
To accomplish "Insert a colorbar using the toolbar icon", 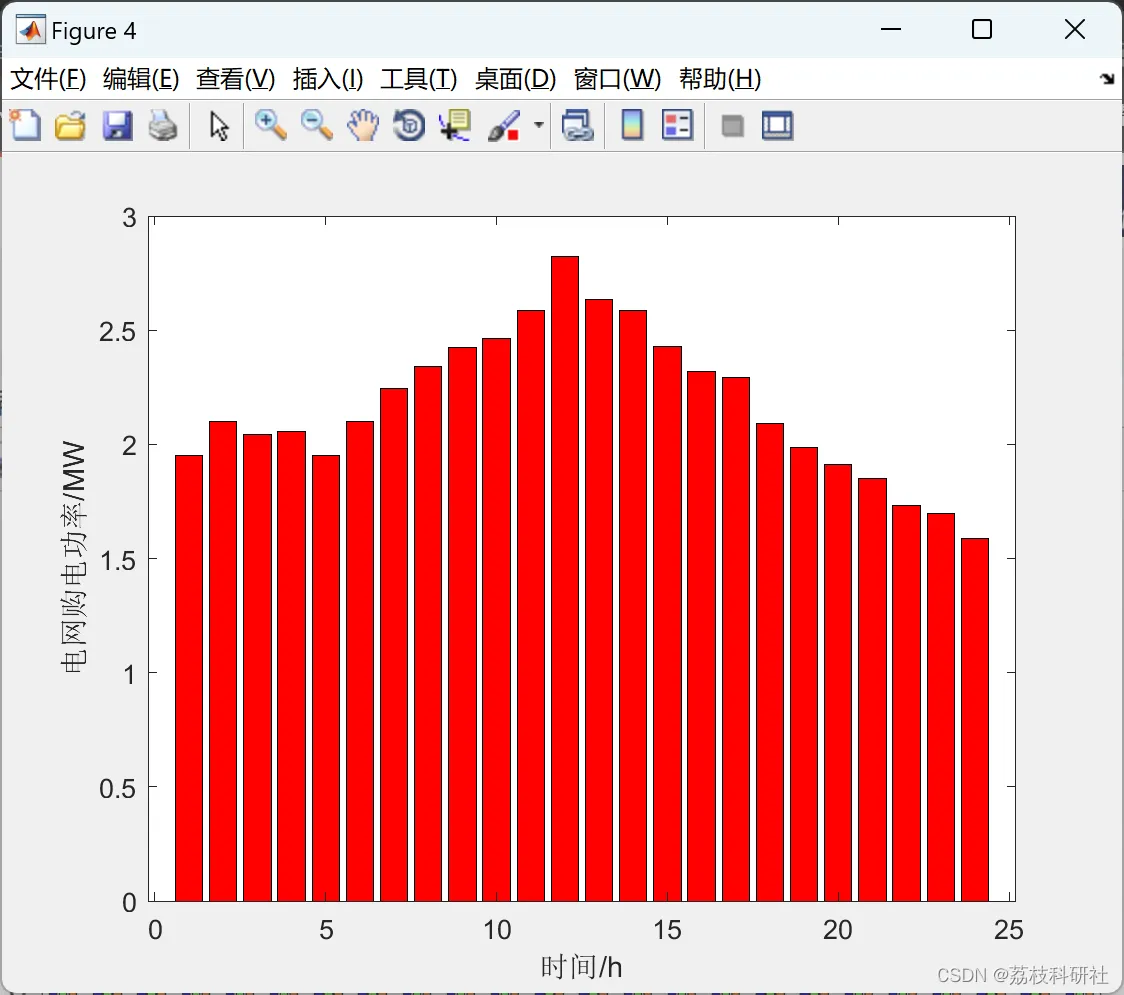I will (x=632, y=125).
